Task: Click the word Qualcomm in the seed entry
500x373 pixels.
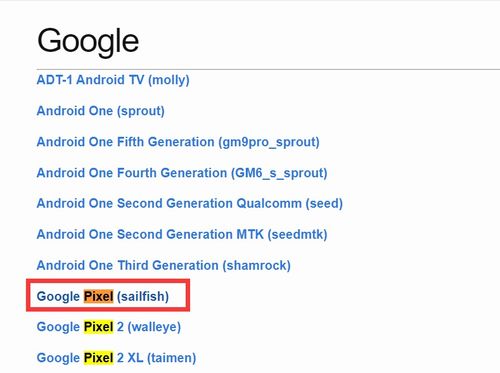Action: [x=269, y=203]
